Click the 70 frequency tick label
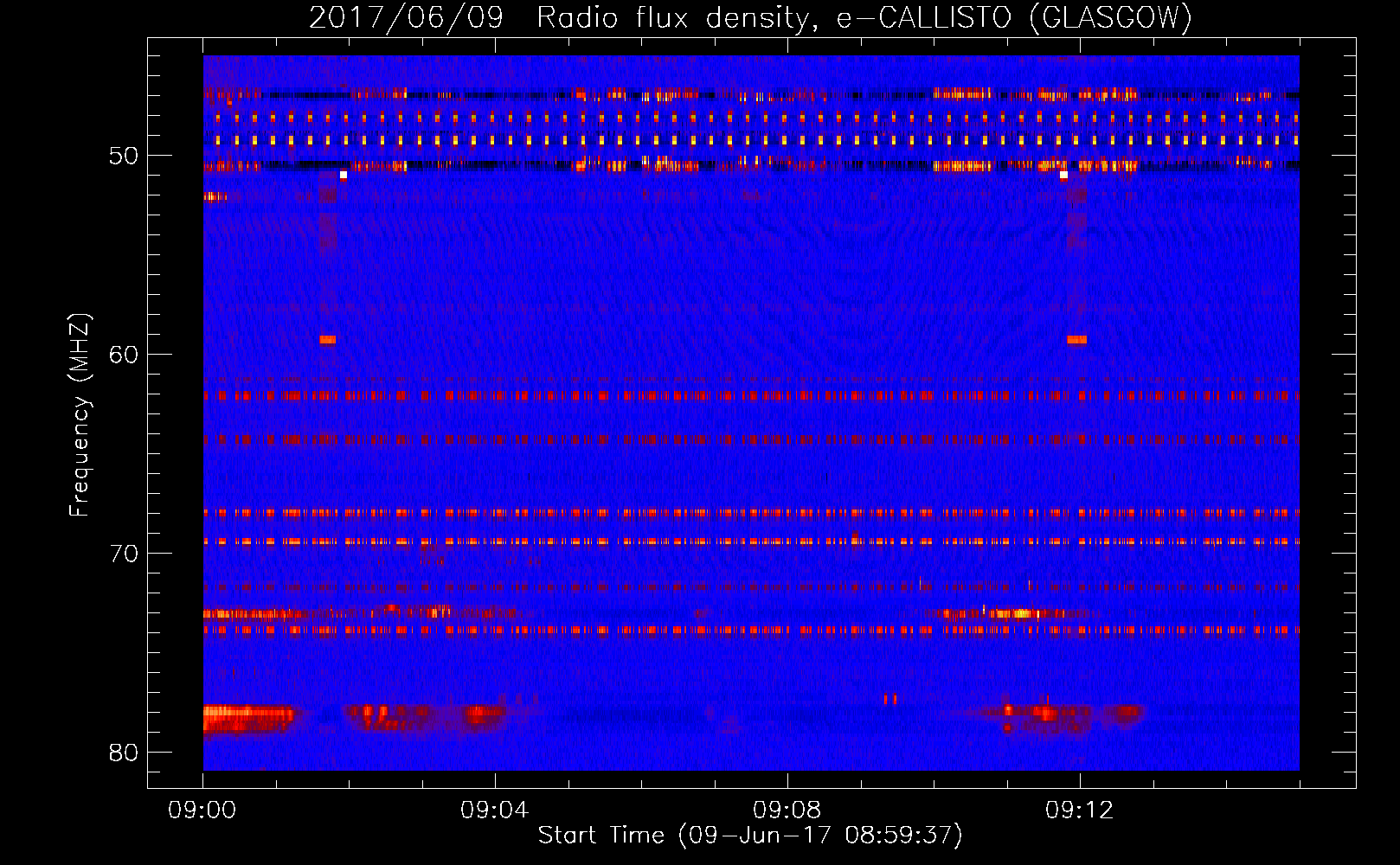This screenshot has height=865, width=1400. click(124, 554)
